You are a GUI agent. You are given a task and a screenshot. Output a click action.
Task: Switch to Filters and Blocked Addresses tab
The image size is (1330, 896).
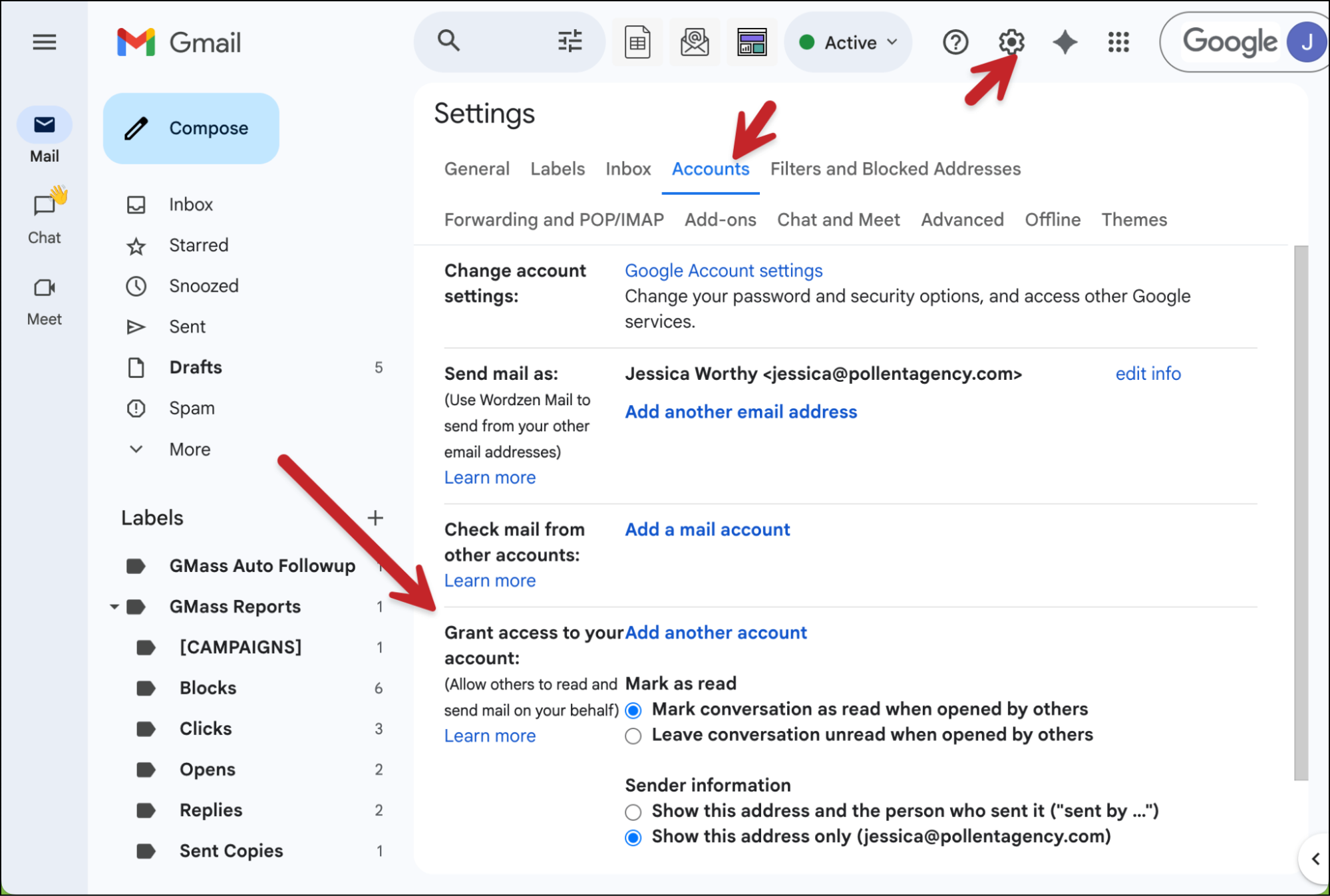click(x=895, y=169)
